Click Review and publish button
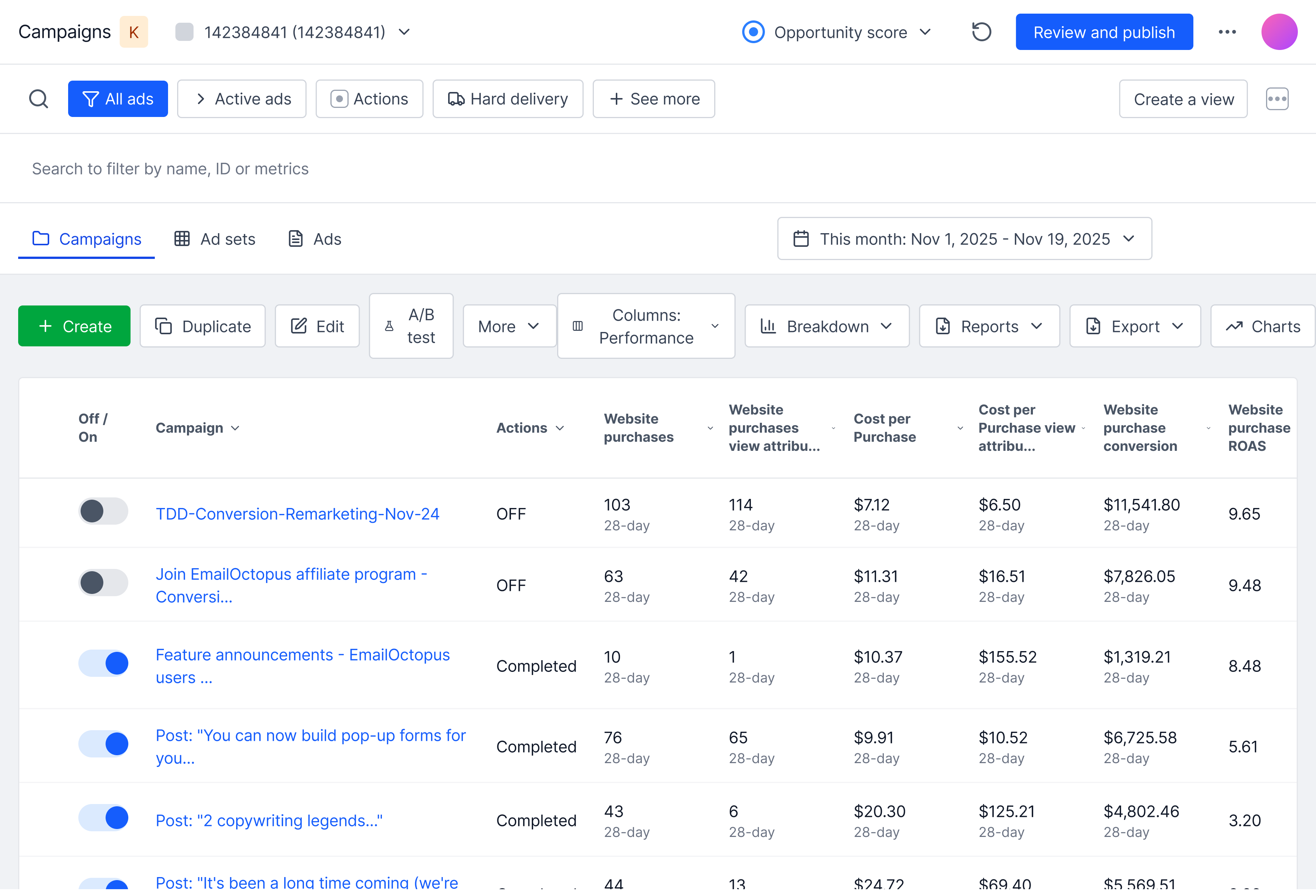This screenshot has height=896, width=1316. [1104, 32]
